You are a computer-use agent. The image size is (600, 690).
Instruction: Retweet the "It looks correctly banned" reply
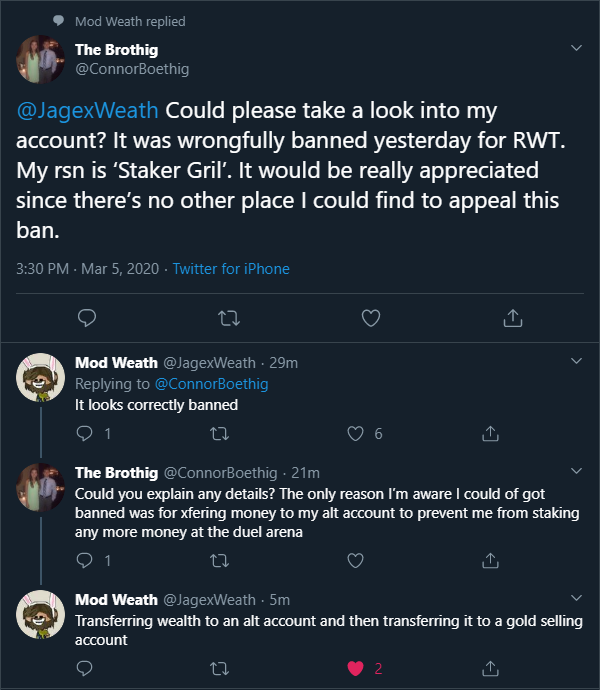(x=219, y=434)
